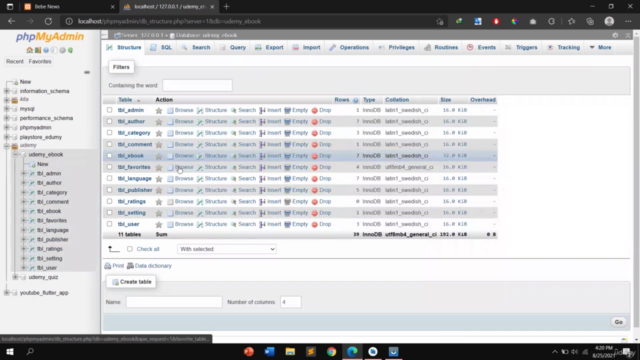Click the phpMyAdmin home icon

pos(29,50)
